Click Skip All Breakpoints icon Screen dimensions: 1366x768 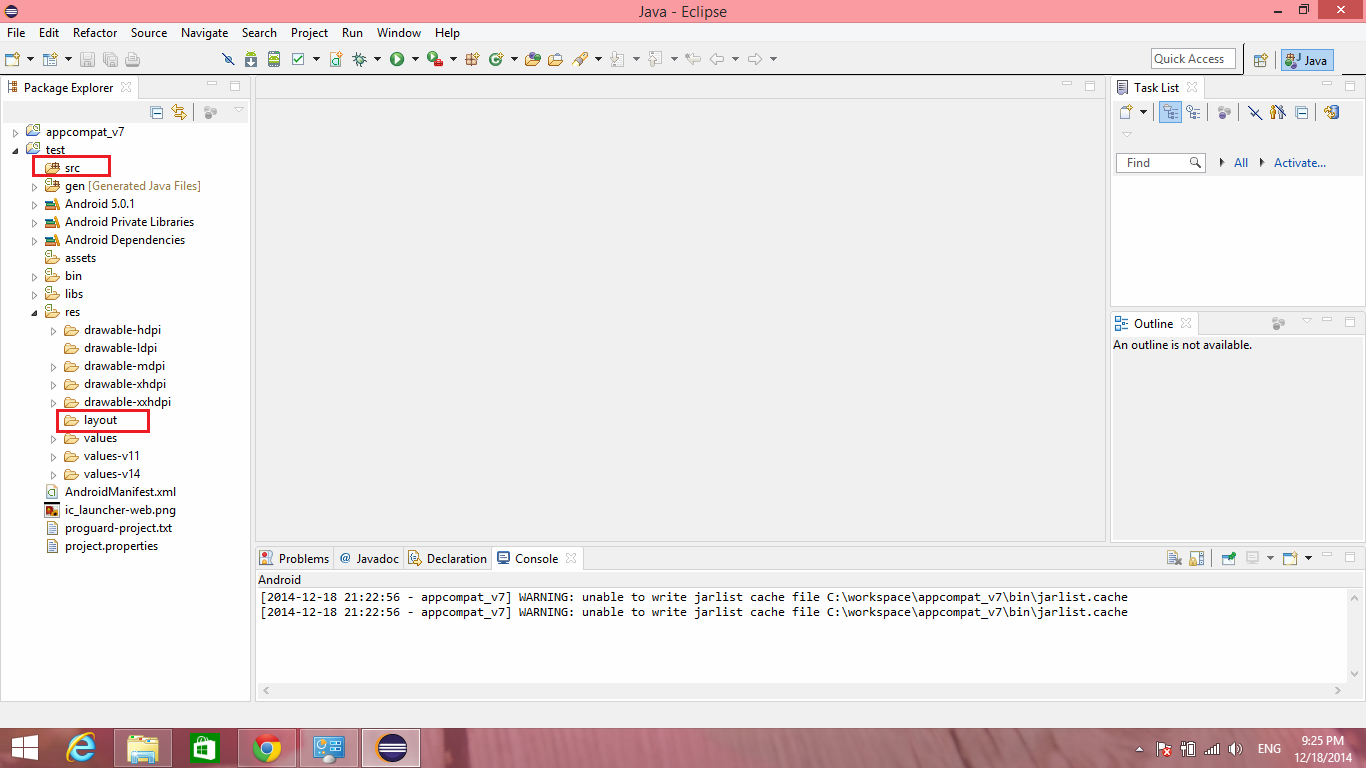(228, 59)
